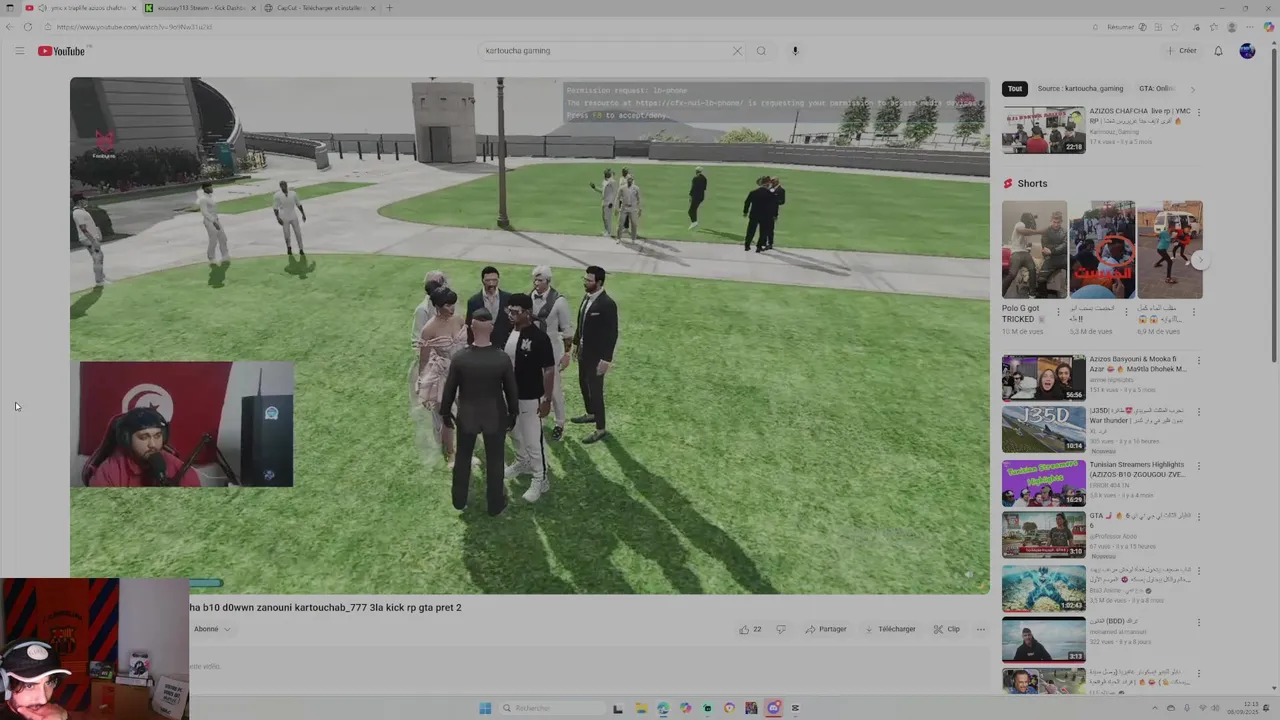Switch to the CapCut Télécharger browser tab
Viewport: 1280px width, 720px height.
pos(320,8)
